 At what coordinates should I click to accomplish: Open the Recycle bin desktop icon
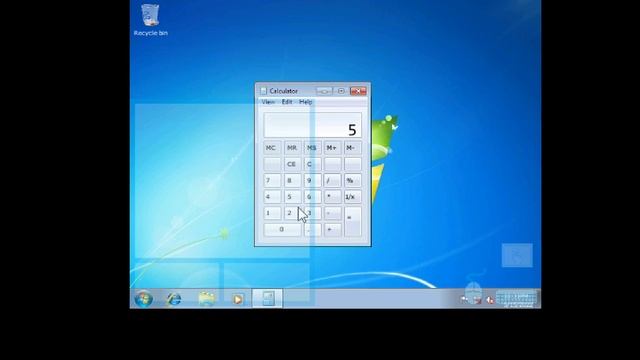(151, 20)
